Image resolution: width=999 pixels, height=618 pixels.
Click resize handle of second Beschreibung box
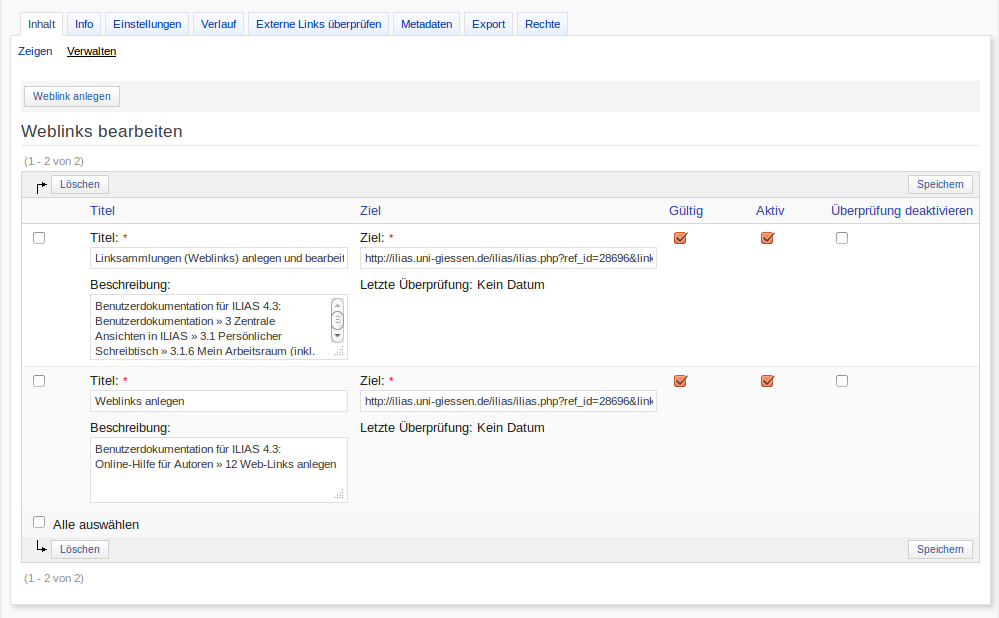click(x=340, y=494)
